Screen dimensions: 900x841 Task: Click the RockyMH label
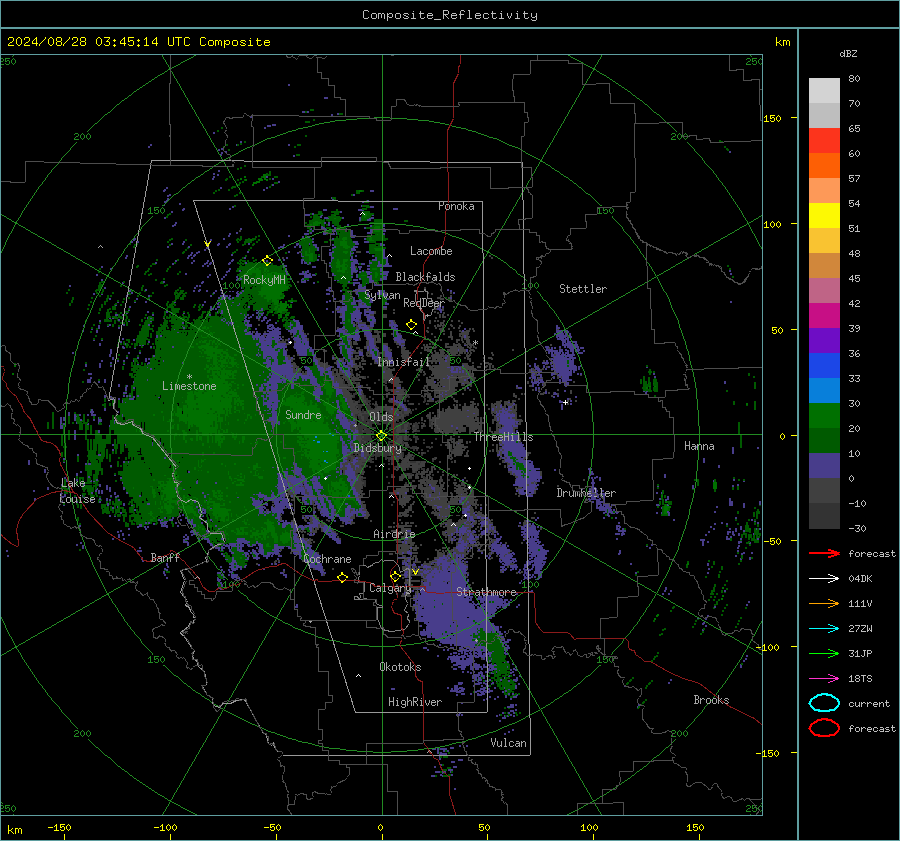tap(264, 280)
